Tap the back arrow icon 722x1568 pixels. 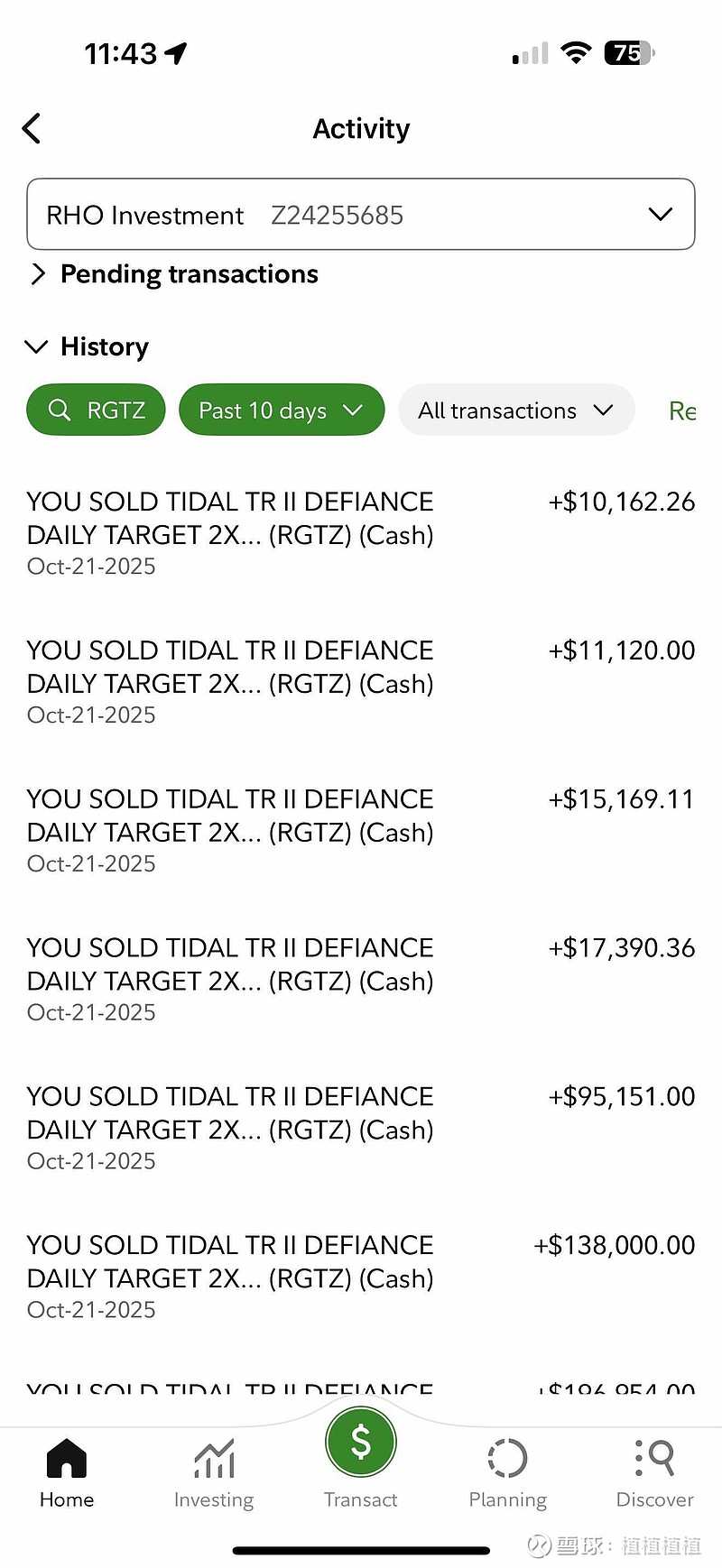pyautogui.click(x=32, y=128)
